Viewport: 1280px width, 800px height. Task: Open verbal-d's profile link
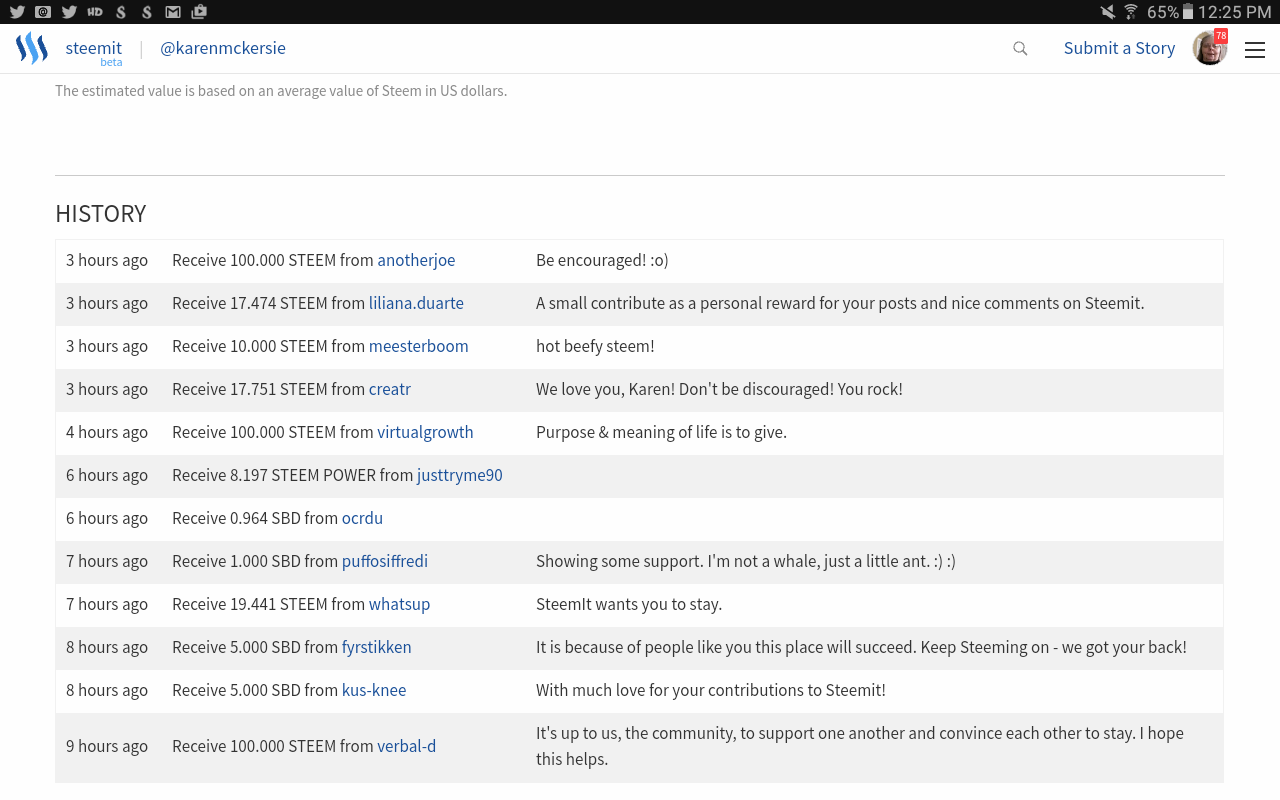pos(406,746)
